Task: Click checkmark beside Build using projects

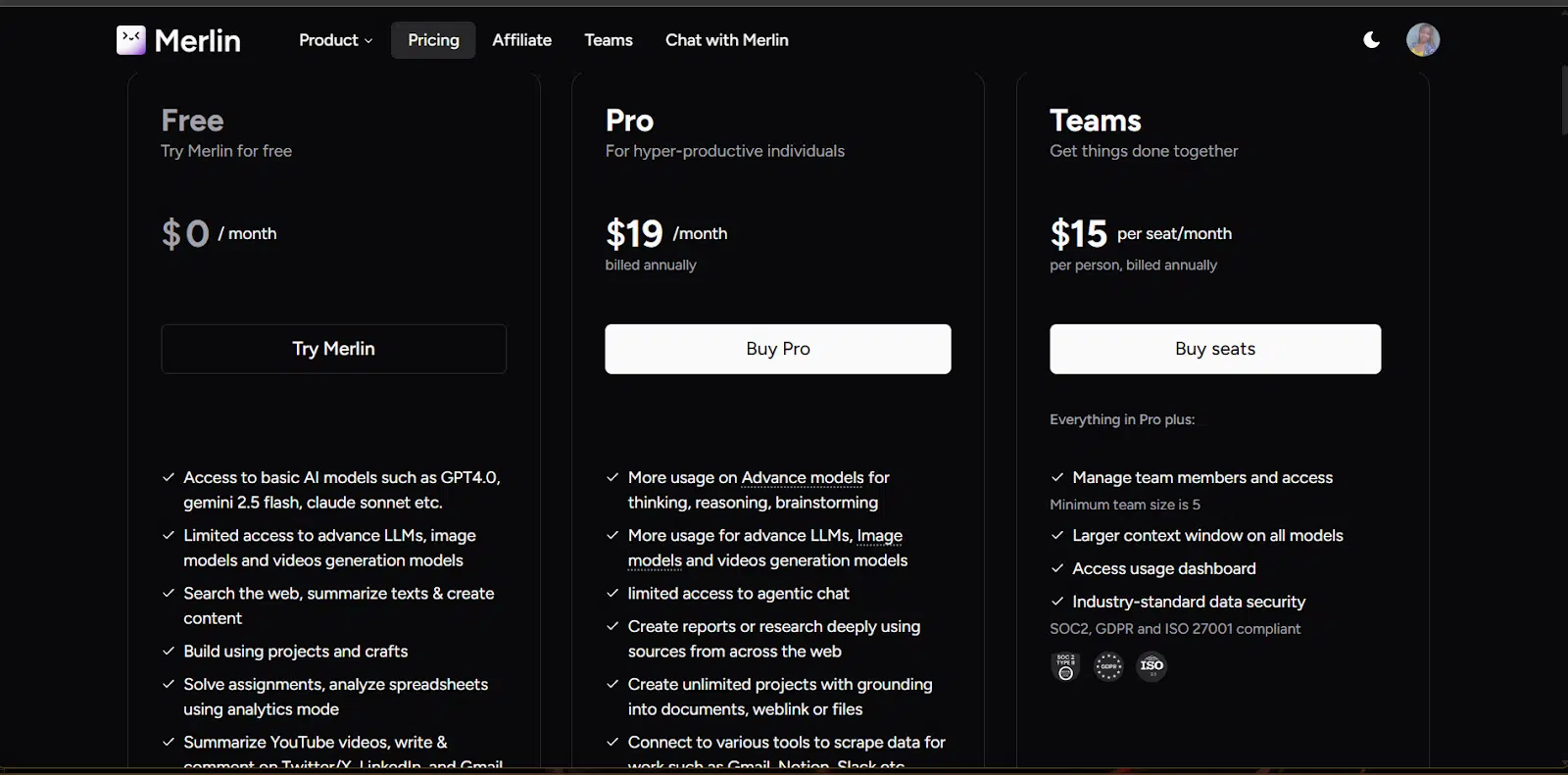Action: (x=169, y=652)
